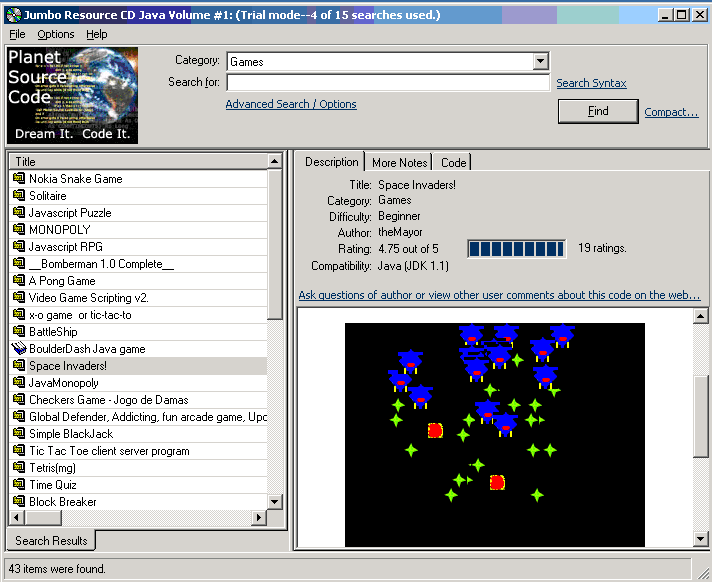Select the Search Results tab
This screenshot has height=582, width=712.
click(x=51, y=541)
